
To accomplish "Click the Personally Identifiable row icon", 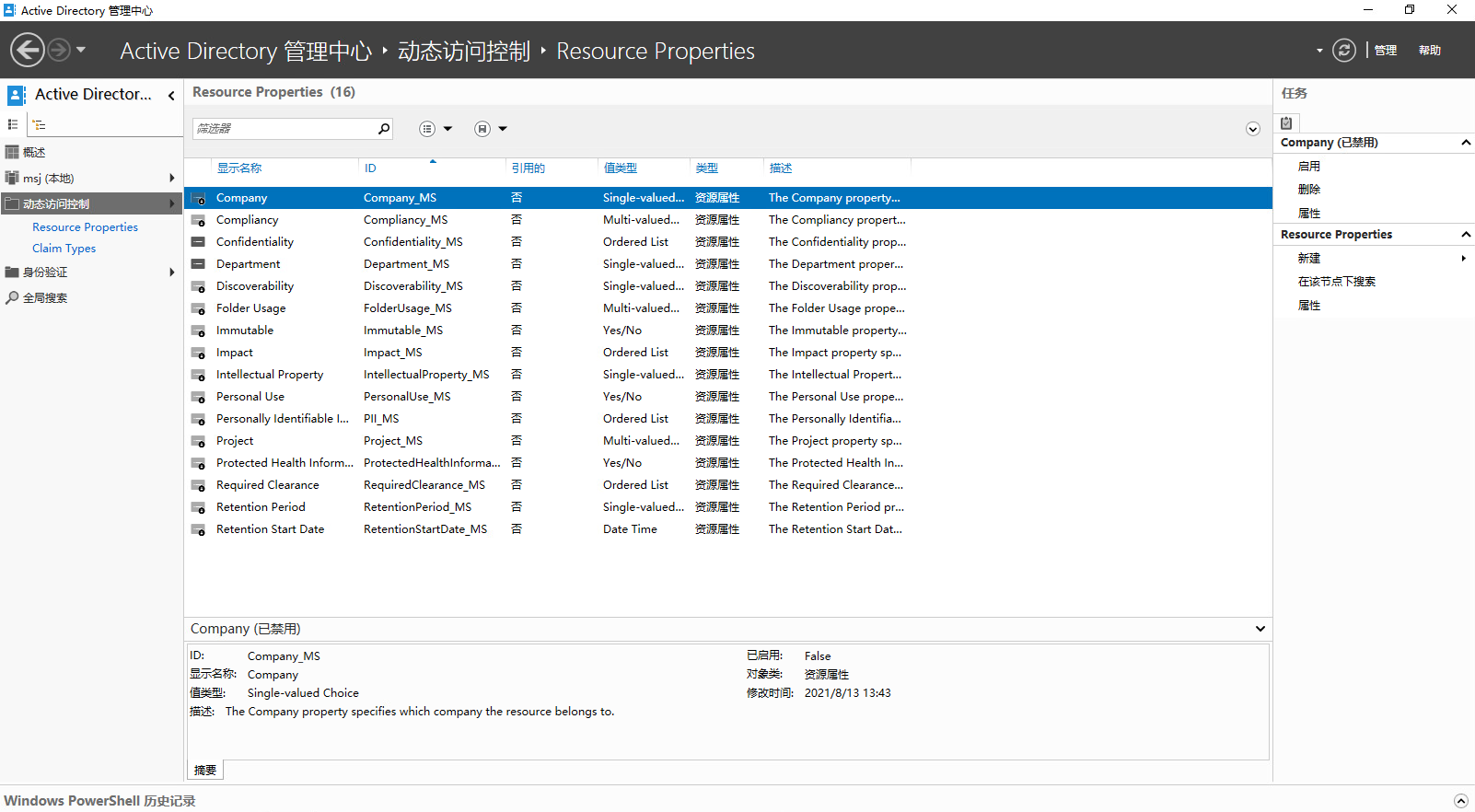I will pyautogui.click(x=198, y=419).
